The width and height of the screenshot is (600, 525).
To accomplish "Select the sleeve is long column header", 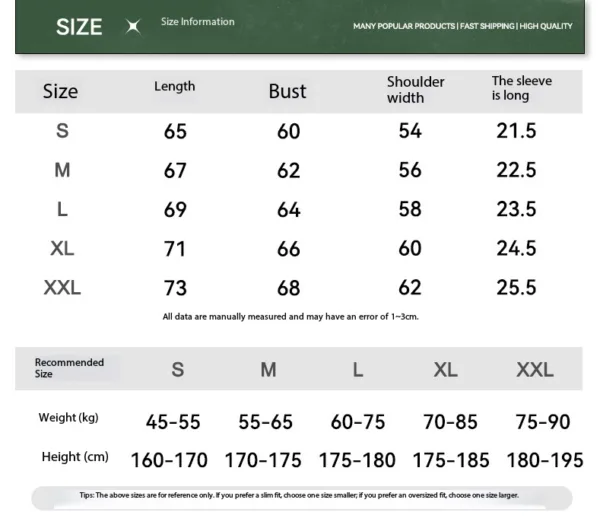I will coord(521,88).
